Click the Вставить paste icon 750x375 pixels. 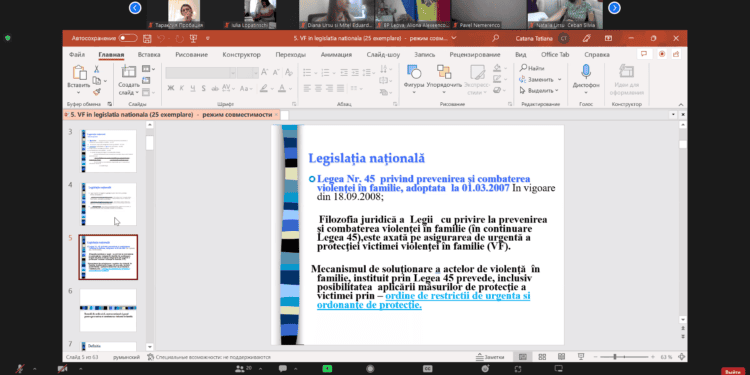[x=79, y=73]
